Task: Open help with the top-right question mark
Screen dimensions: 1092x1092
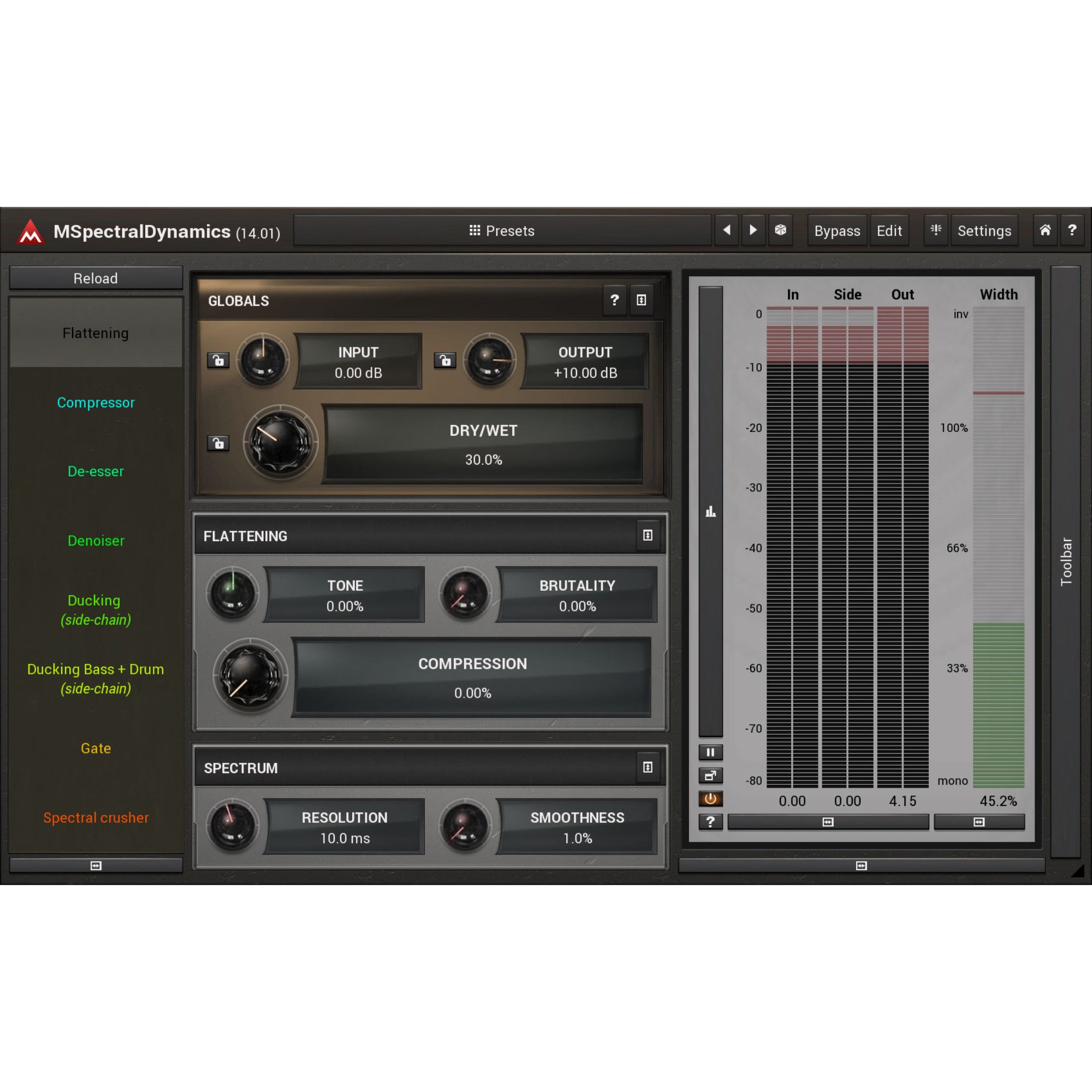Action: point(1072,230)
